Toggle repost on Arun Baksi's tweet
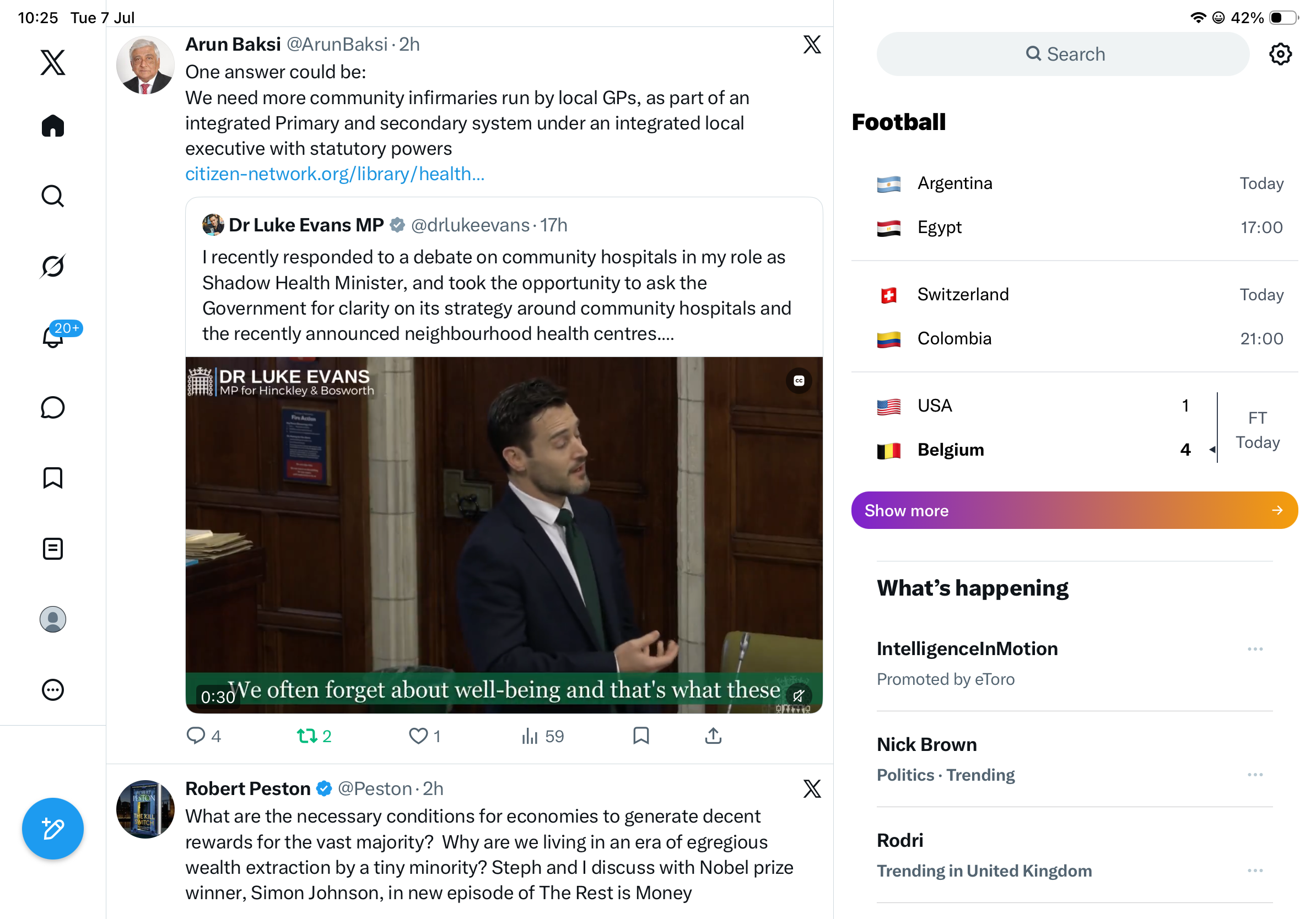This screenshot has height=919, width=1316. 314,736
